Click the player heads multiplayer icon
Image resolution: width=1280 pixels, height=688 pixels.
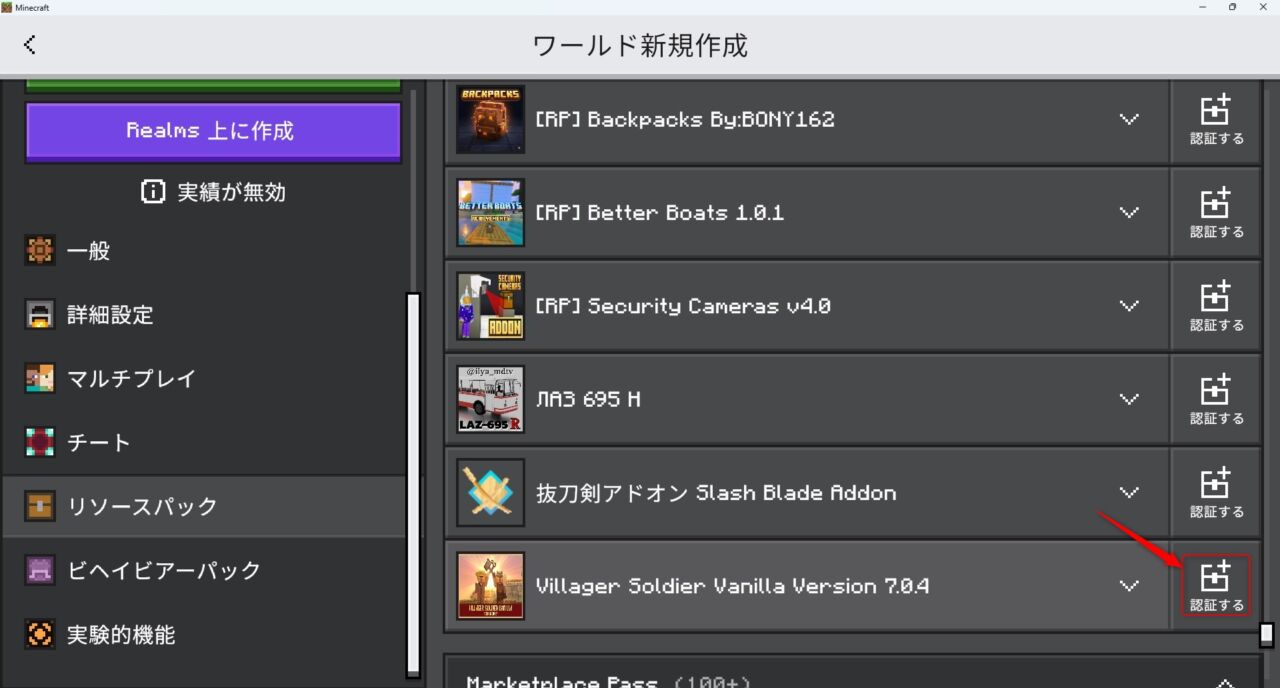40,379
